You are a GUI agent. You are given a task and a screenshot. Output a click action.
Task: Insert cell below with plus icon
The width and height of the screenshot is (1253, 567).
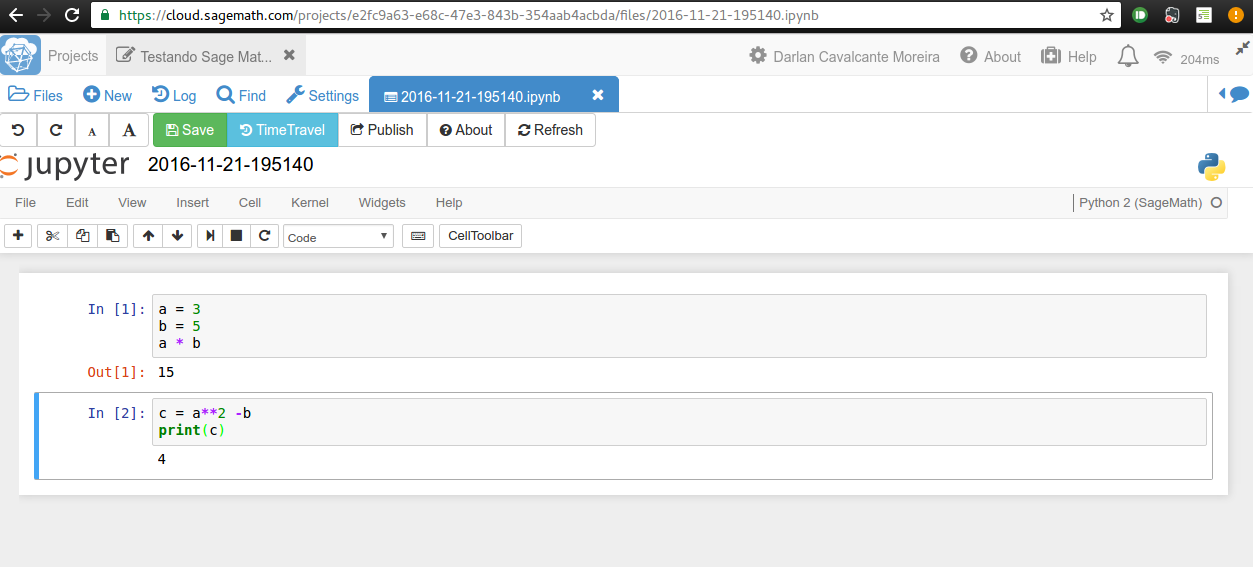point(18,236)
